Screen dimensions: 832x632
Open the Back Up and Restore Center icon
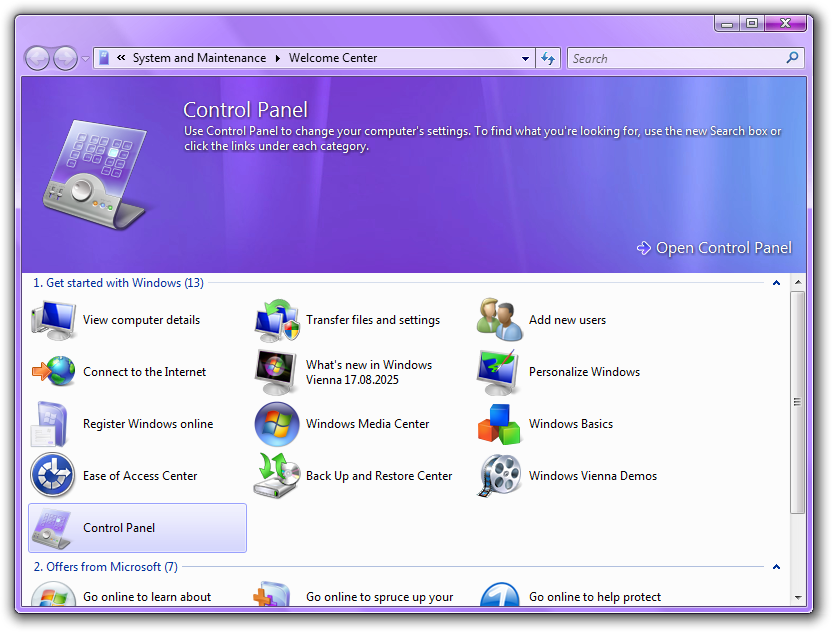coord(276,476)
